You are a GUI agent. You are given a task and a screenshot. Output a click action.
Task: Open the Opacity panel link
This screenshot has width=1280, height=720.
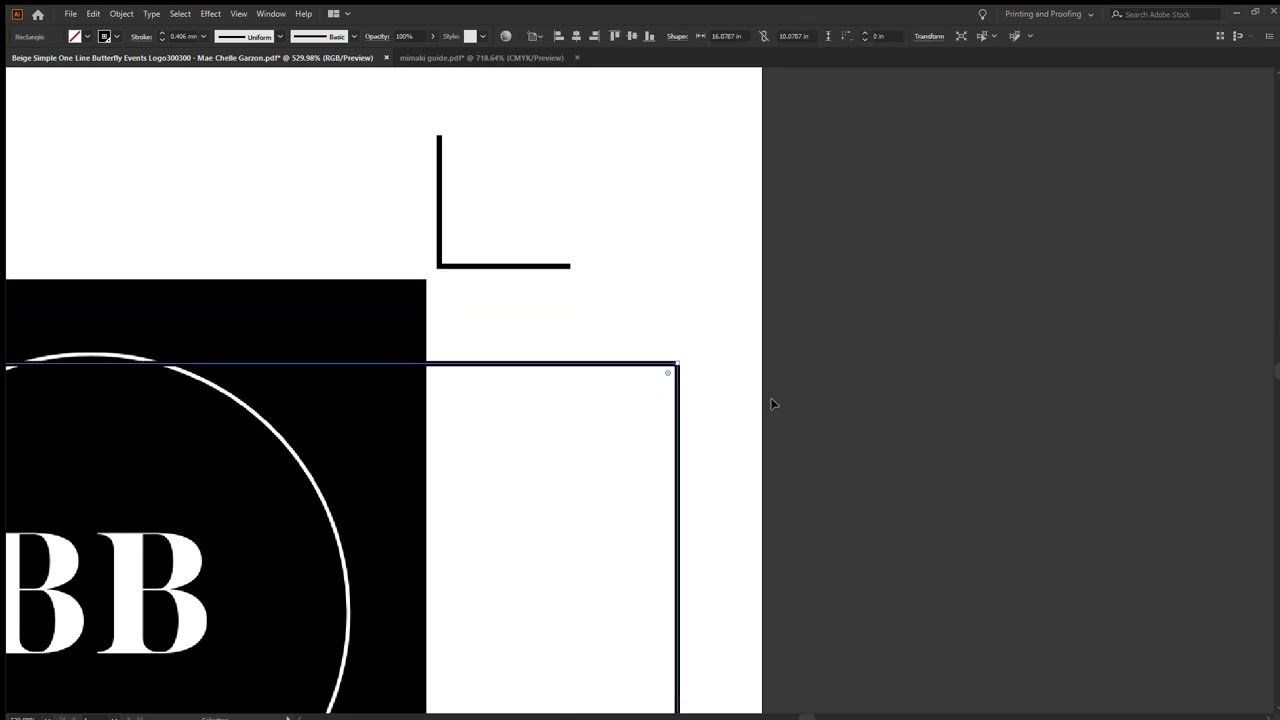(x=377, y=37)
